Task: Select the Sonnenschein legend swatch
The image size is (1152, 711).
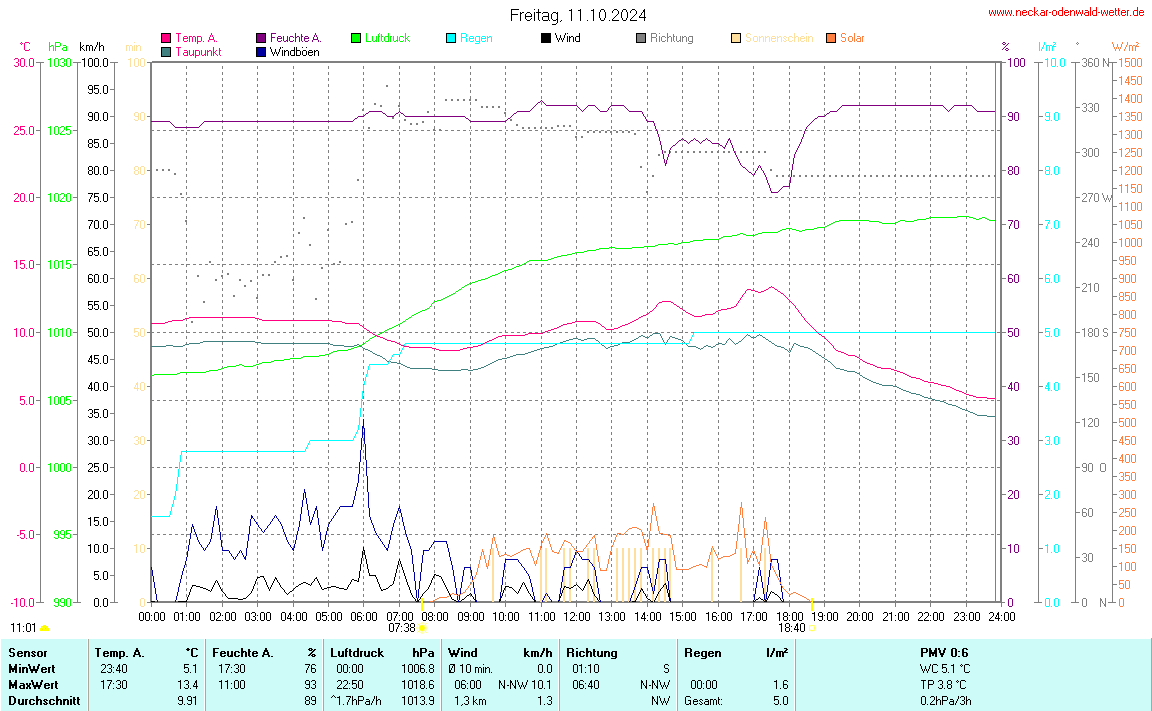Action: (735, 38)
